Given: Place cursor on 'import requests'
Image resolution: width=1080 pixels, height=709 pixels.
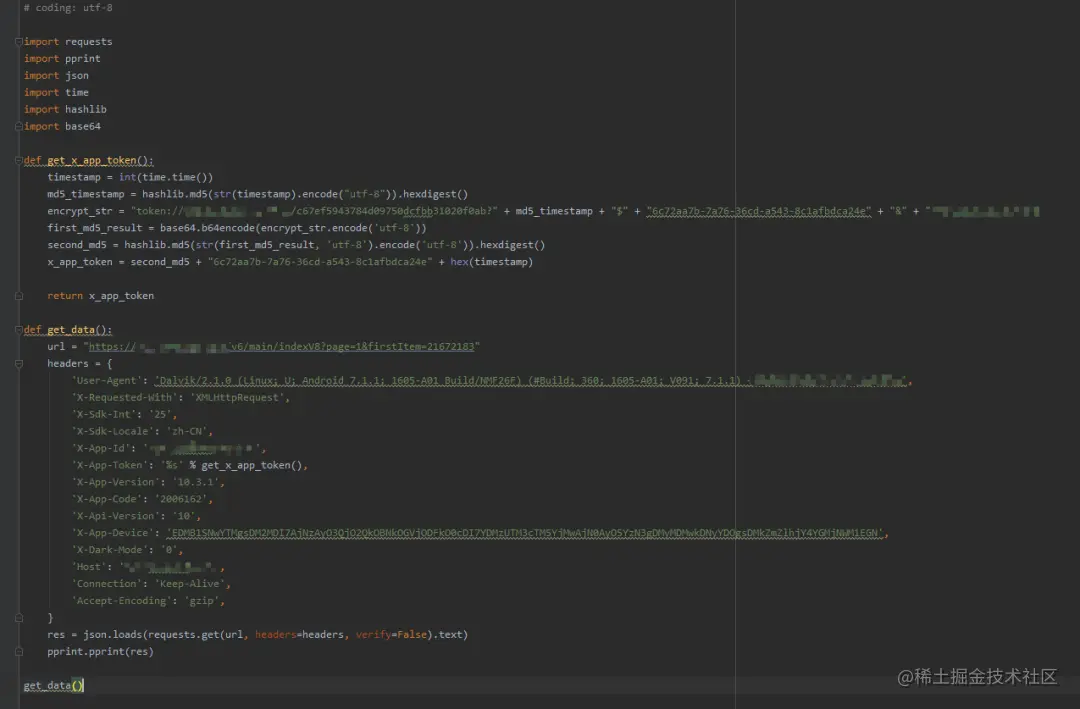Looking at the screenshot, I should coord(68,42).
